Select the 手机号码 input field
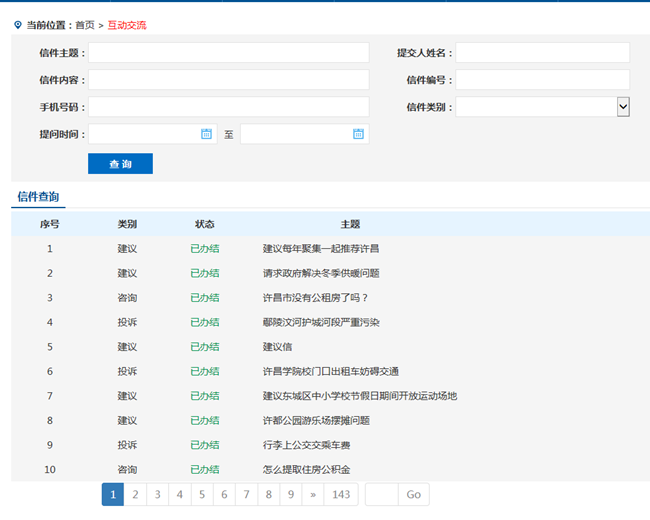 point(228,107)
